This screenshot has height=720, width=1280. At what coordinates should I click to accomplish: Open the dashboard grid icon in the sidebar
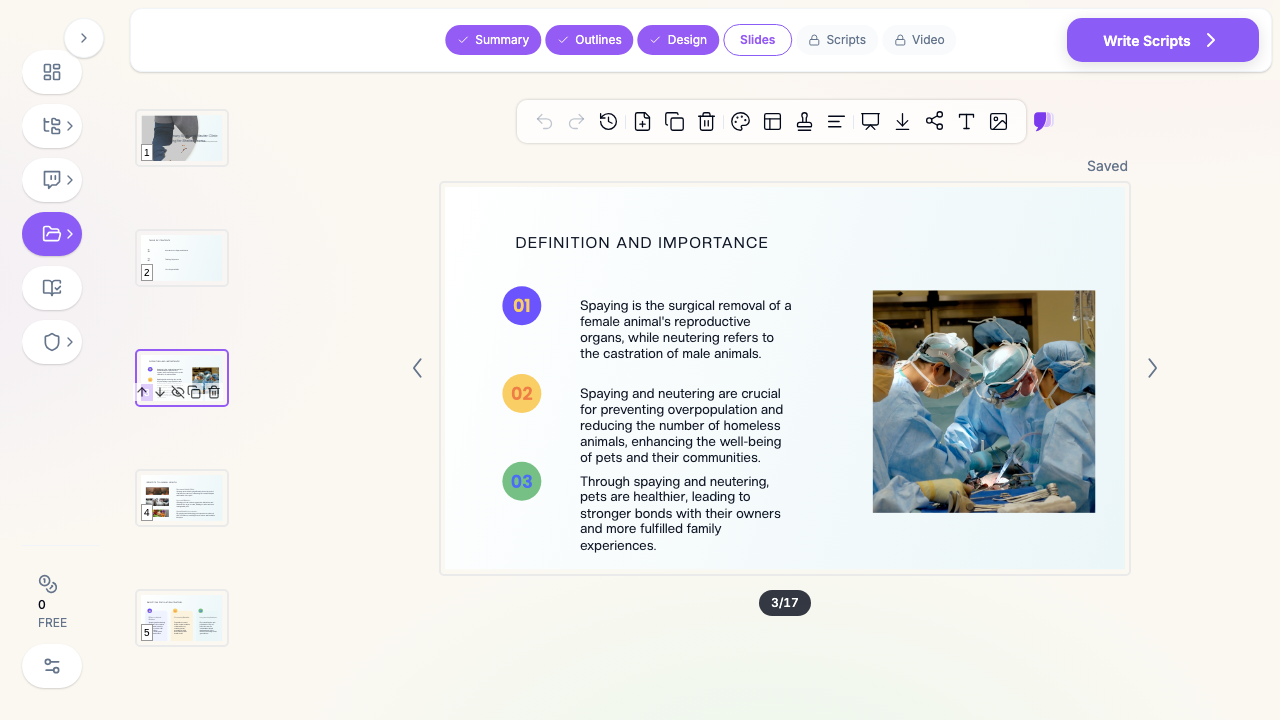coord(52,72)
